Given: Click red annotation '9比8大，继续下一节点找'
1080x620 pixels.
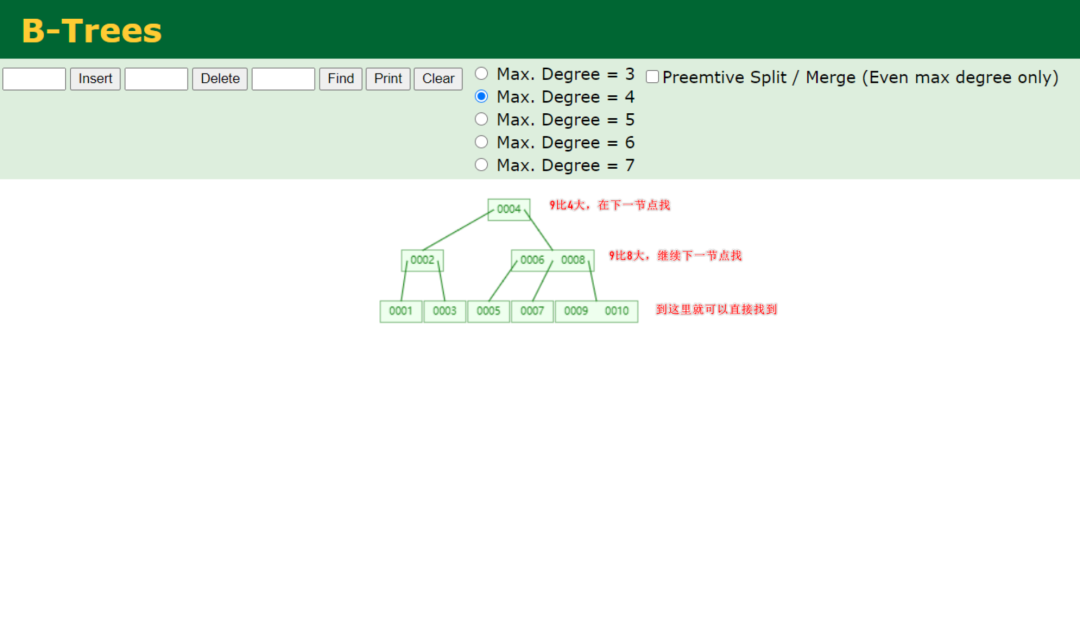Looking at the screenshot, I should click(675, 256).
